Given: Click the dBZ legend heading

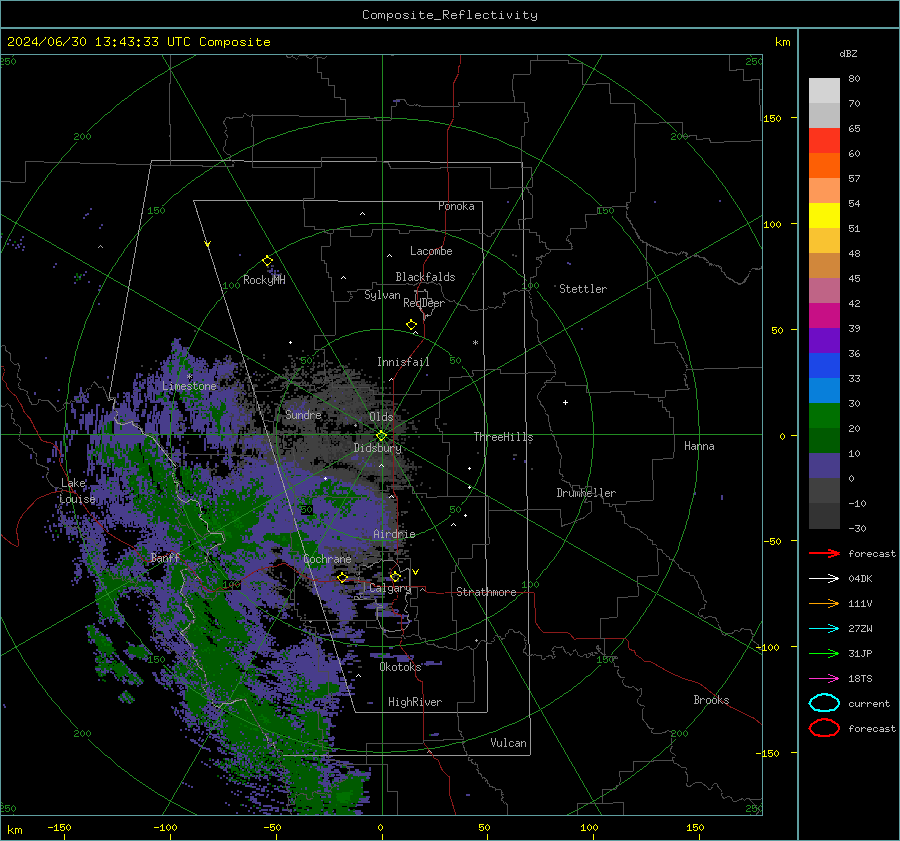Looking at the screenshot, I should [x=848, y=54].
